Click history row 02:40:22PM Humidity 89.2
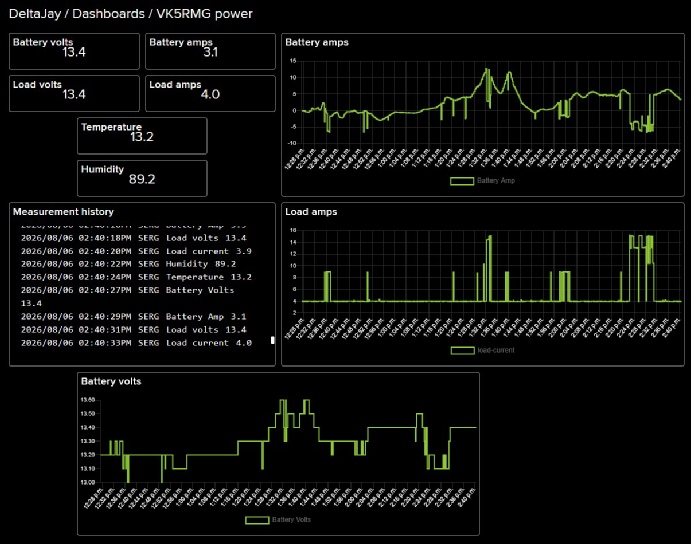The width and height of the screenshot is (691, 544). click(128, 264)
